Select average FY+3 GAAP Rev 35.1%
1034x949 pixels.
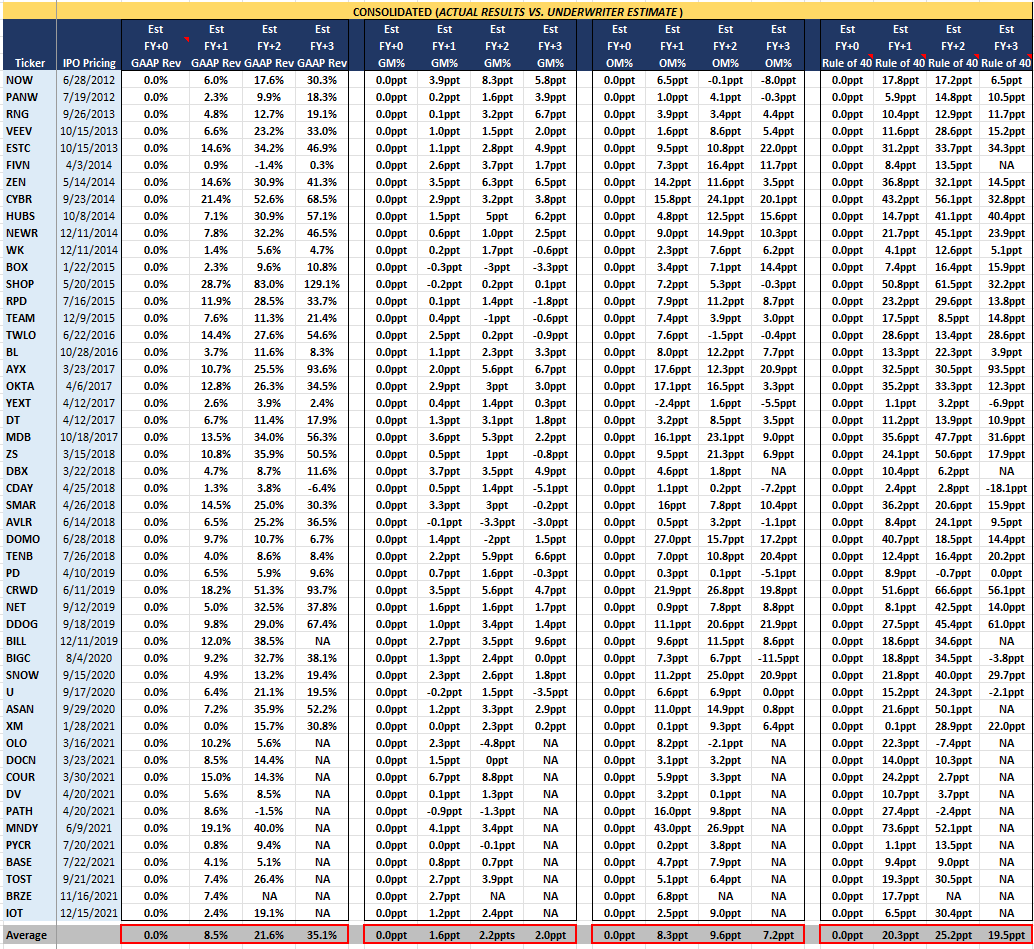[x=322, y=935]
